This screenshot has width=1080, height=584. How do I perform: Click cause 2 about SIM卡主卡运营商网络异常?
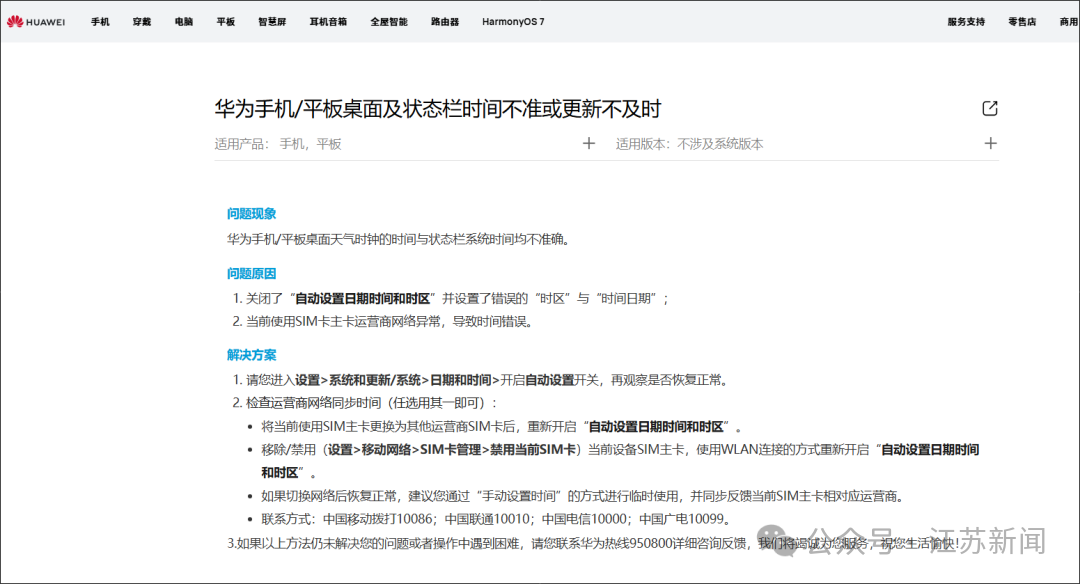384,321
